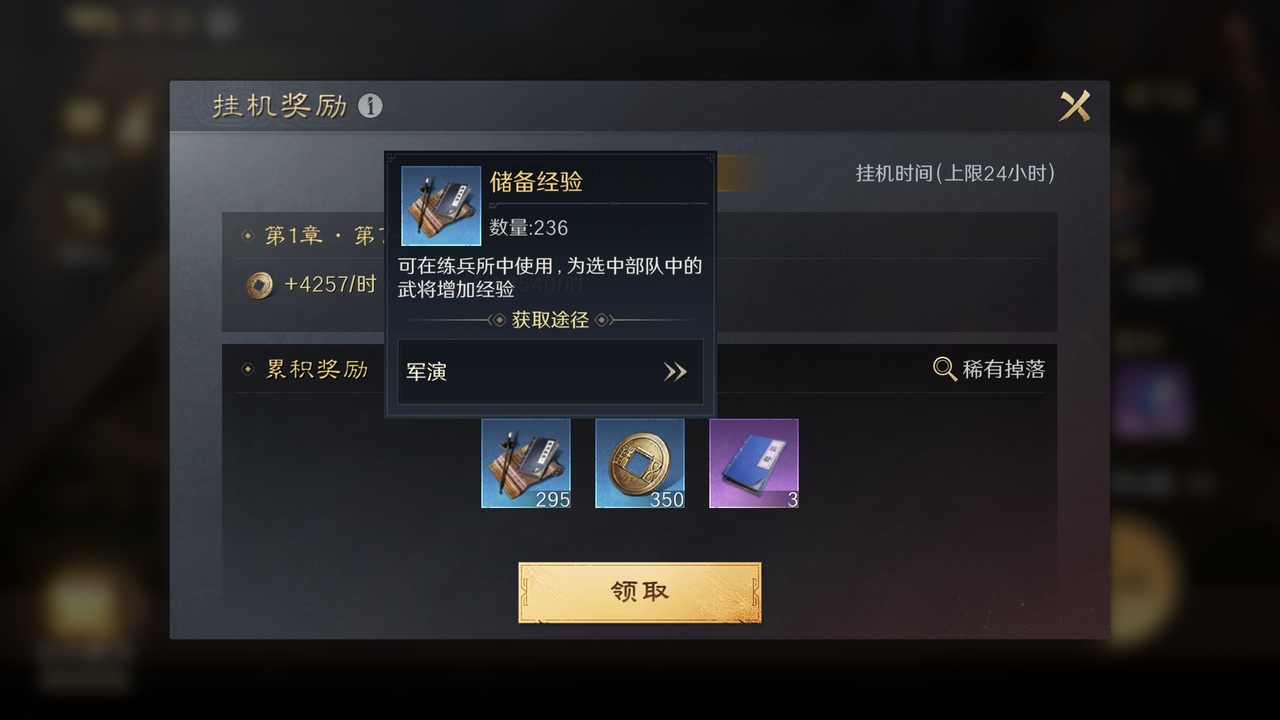Tap the coin icon next to +4257/时
The image size is (1280, 720).
[260, 285]
